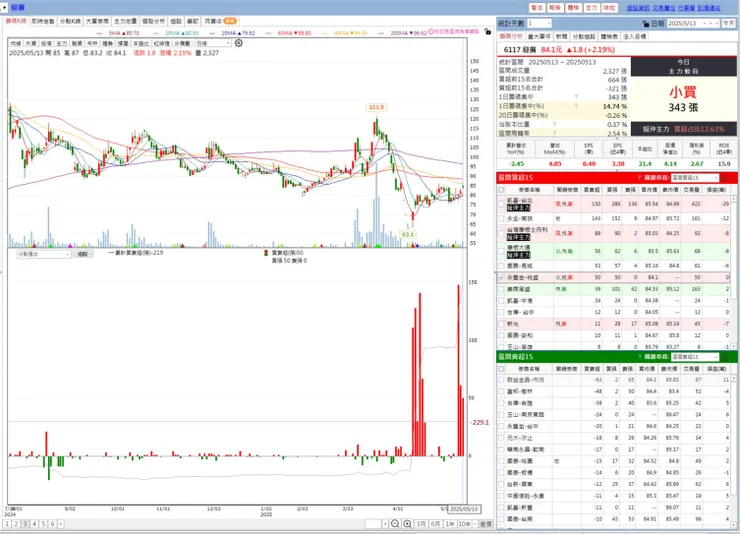The height and width of the screenshot is (534, 740).
Task: Click question mark in 區間賣超15 green header
Action: pos(639,357)
